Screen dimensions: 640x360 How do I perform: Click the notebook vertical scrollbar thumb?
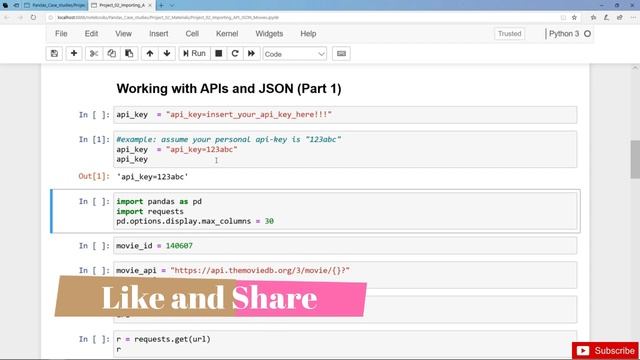tap(635, 159)
